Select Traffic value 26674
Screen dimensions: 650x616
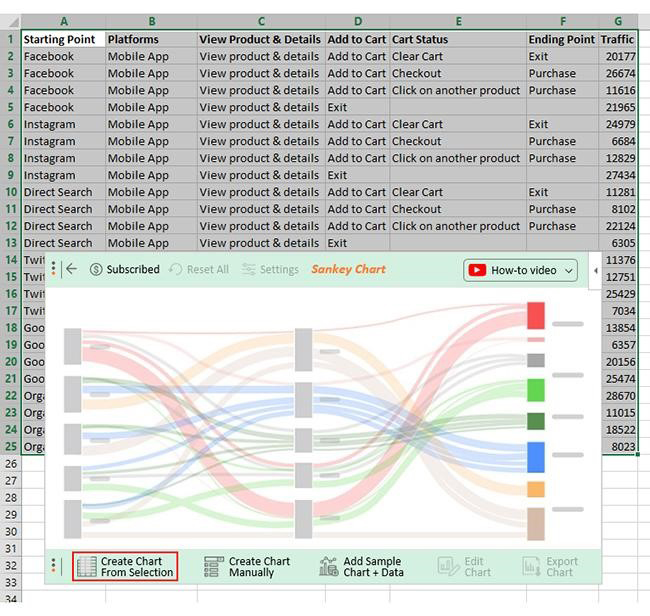pos(618,73)
